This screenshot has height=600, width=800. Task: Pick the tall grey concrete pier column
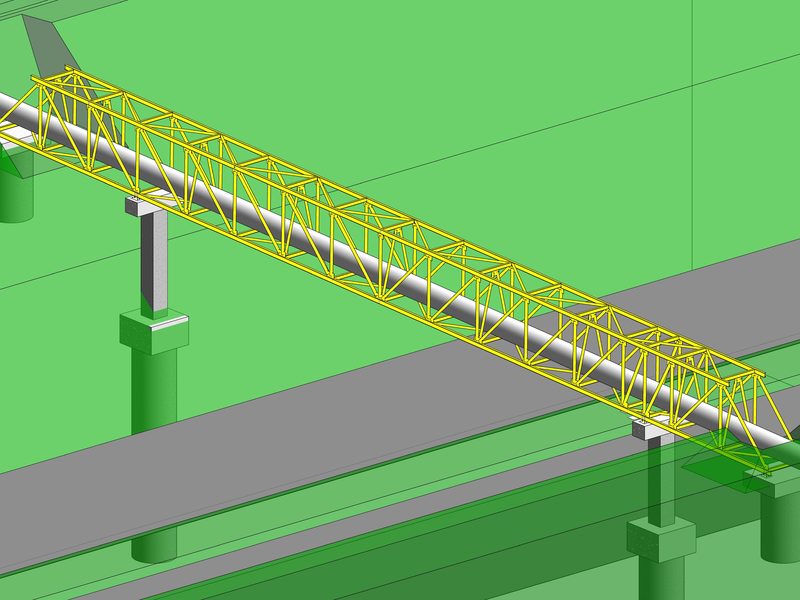click(154, 265)
